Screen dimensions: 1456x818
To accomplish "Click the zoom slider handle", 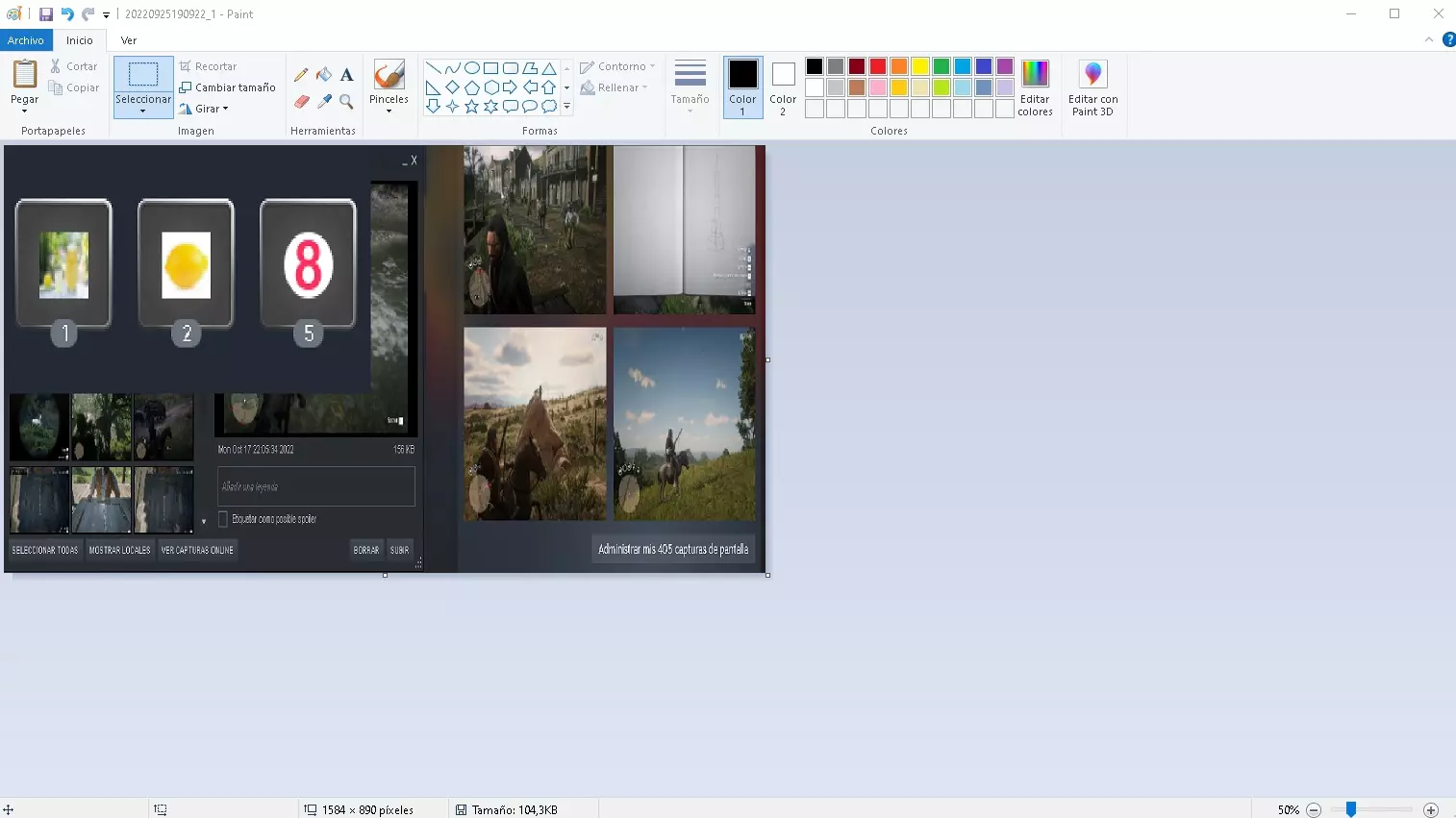I will [1351, 809].
